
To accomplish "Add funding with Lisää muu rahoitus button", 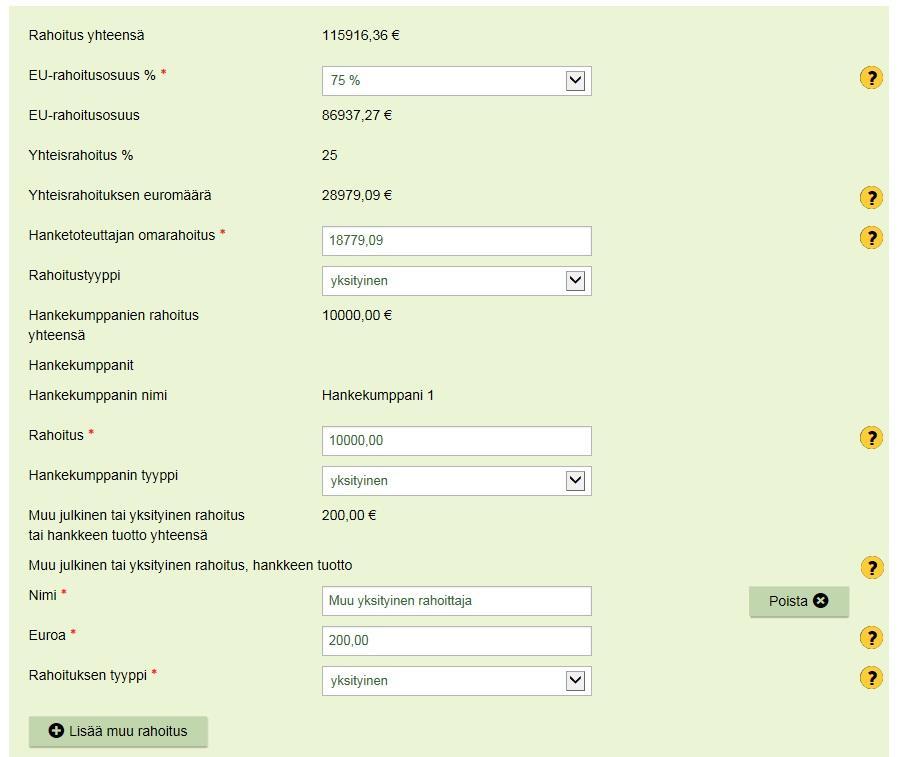I will pyautogui.click(x=118, y=732).
